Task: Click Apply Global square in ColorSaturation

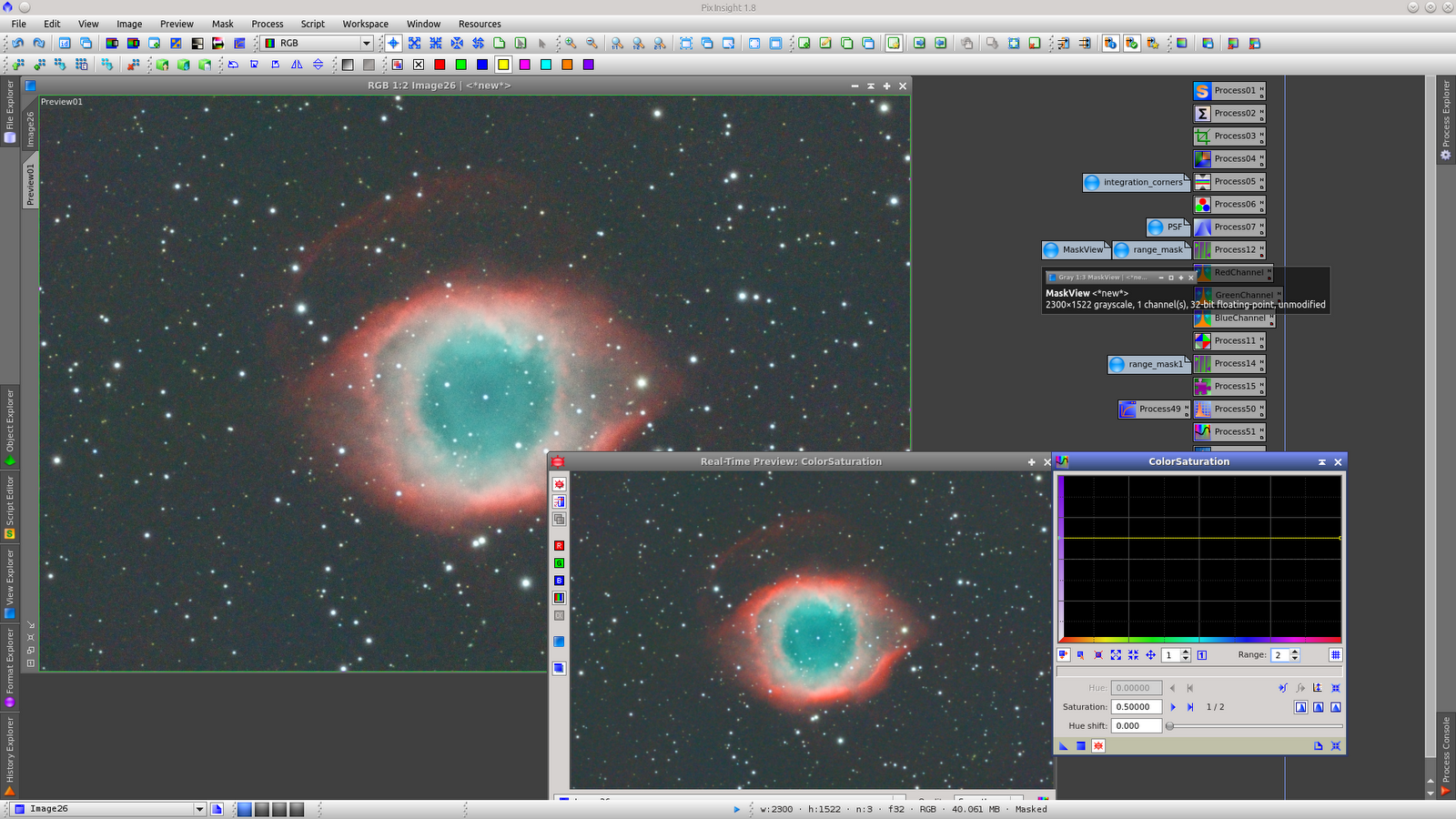Action: point(1081,746)
